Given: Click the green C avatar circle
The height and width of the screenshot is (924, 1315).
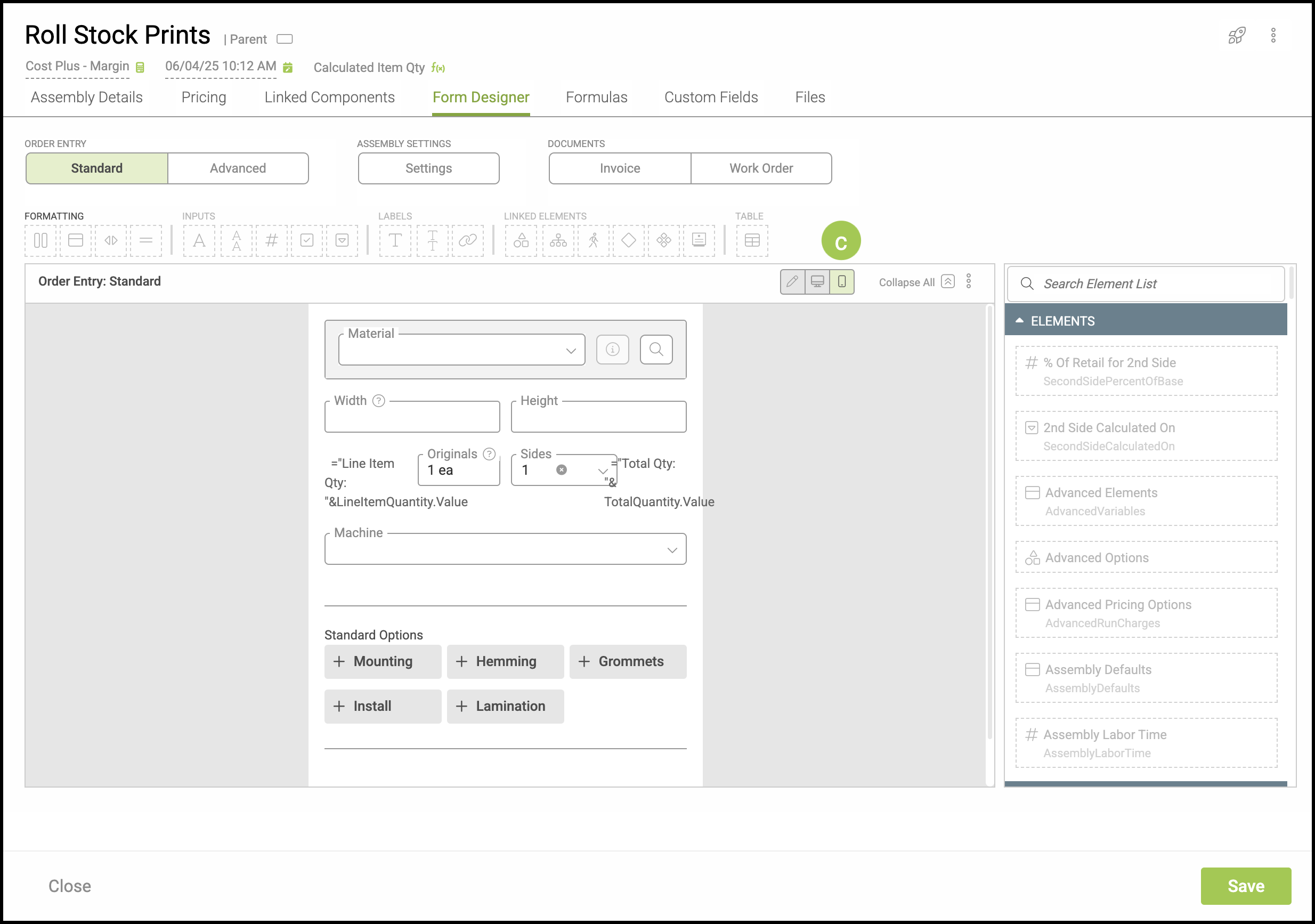Looking at the screenshot, I should click(x=840, y=241).
